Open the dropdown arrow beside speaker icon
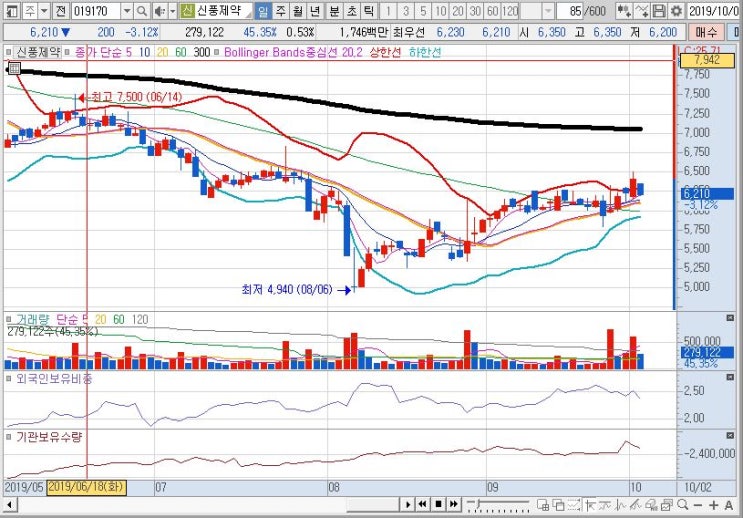Screen dimensions: 743x518 tap(172, 10)
